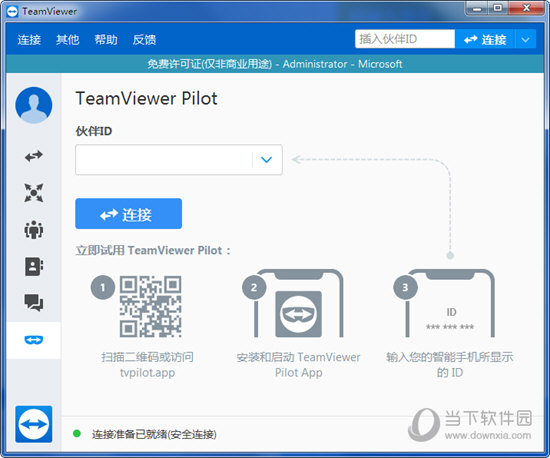Open the Chat speech bubbles sidebar icon

pos(34,303)
